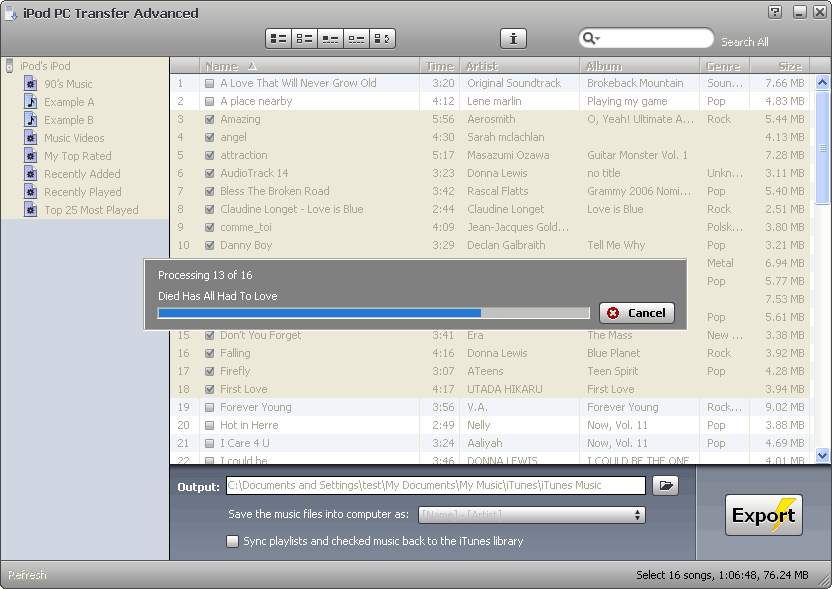The image size is (832, 589).
Task: Click the fifth toolbar icon with arrows
Action: pos(382,39)
